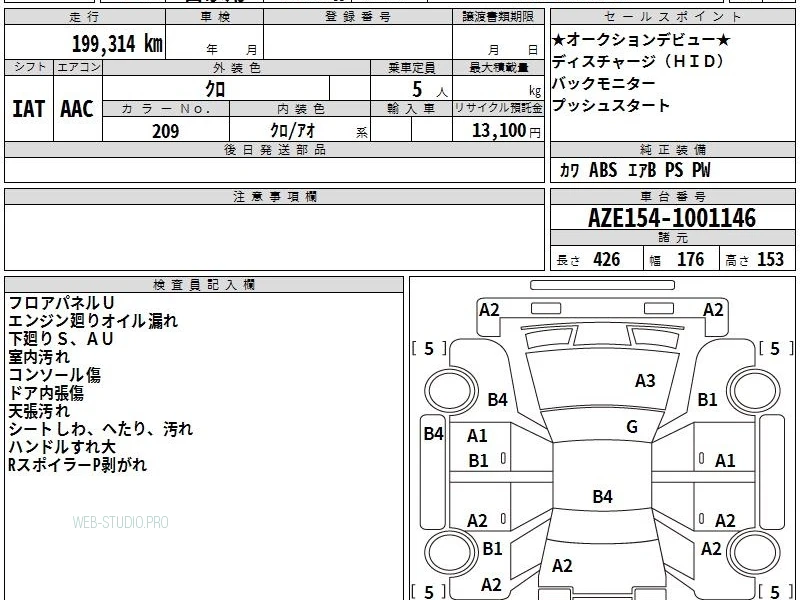Select the A3 mark on the hood
The height and width of the screenshot is (600, 800).
click(x=645, y=381)
